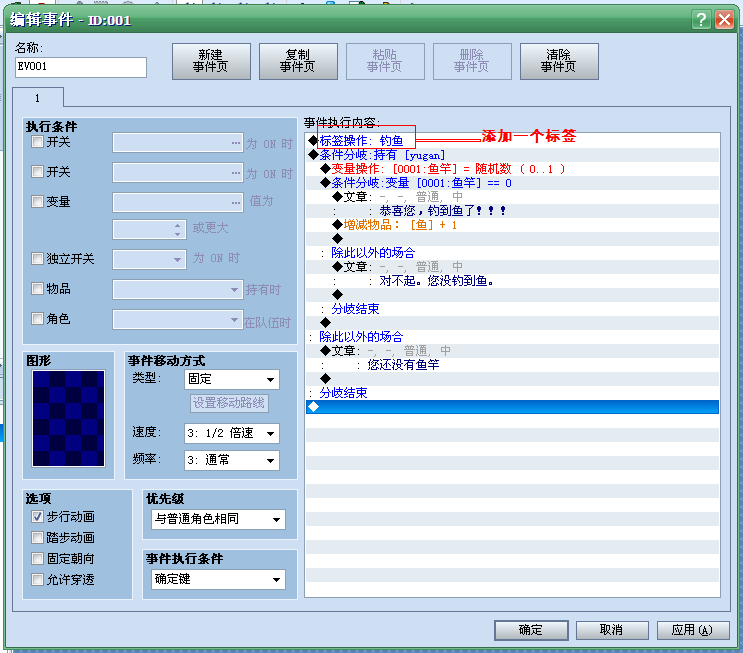Open the 独立开关 dropdown

tap(149, 259)
